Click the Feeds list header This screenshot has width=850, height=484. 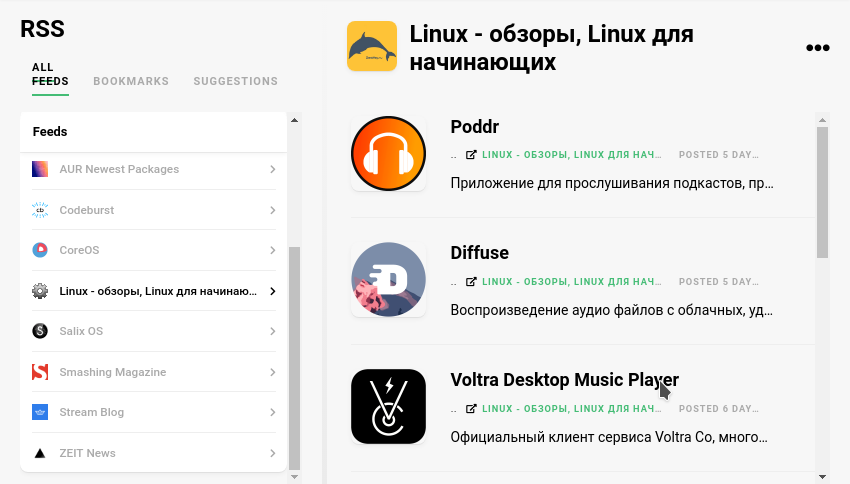[x=153, y=132]
